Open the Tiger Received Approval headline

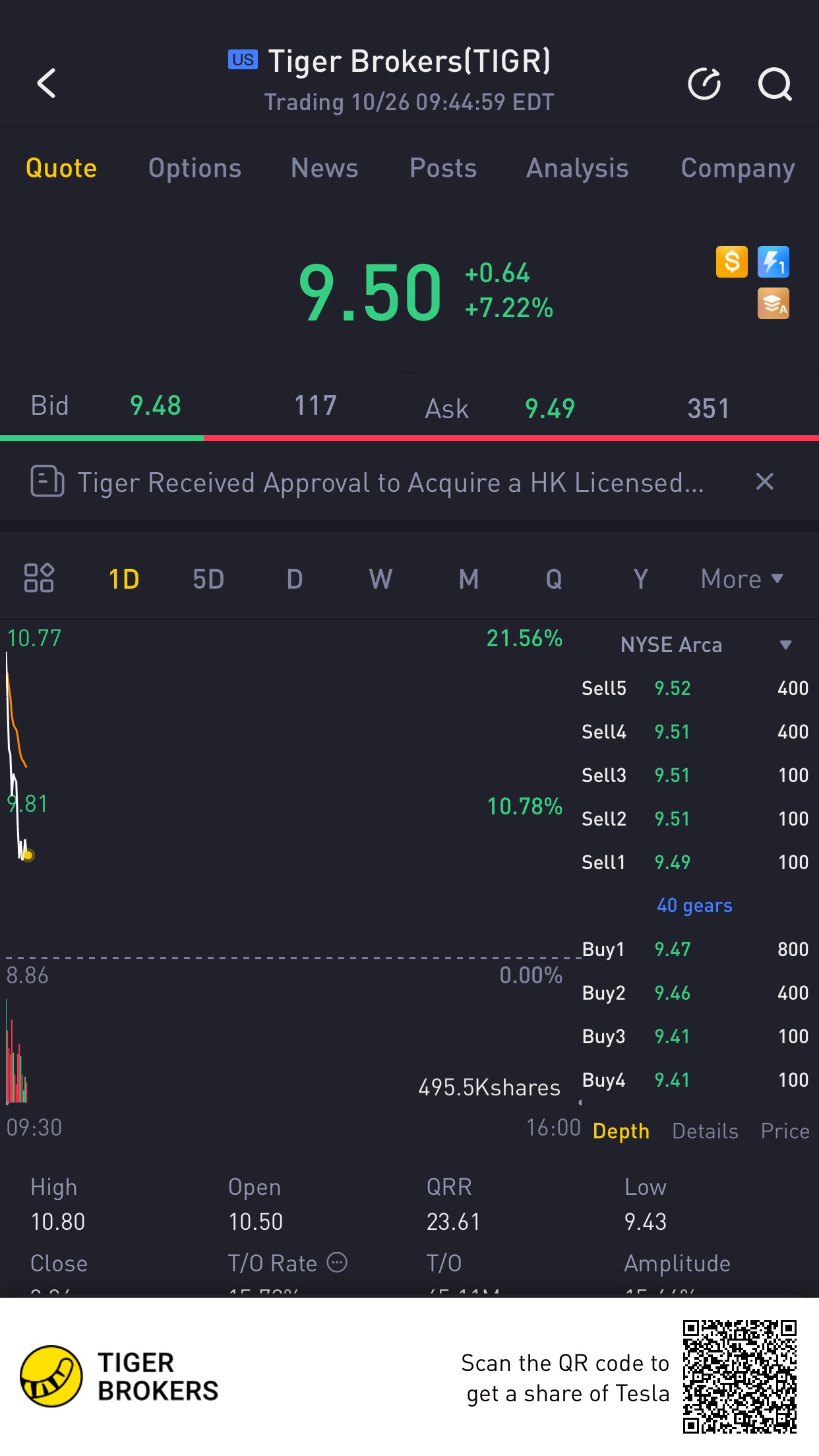click(x=390, y=482)
